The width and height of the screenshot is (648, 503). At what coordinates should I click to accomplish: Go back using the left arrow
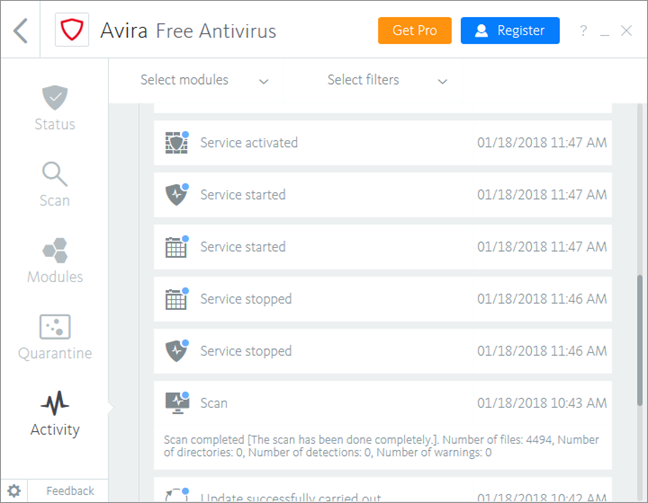coord(20,30)
